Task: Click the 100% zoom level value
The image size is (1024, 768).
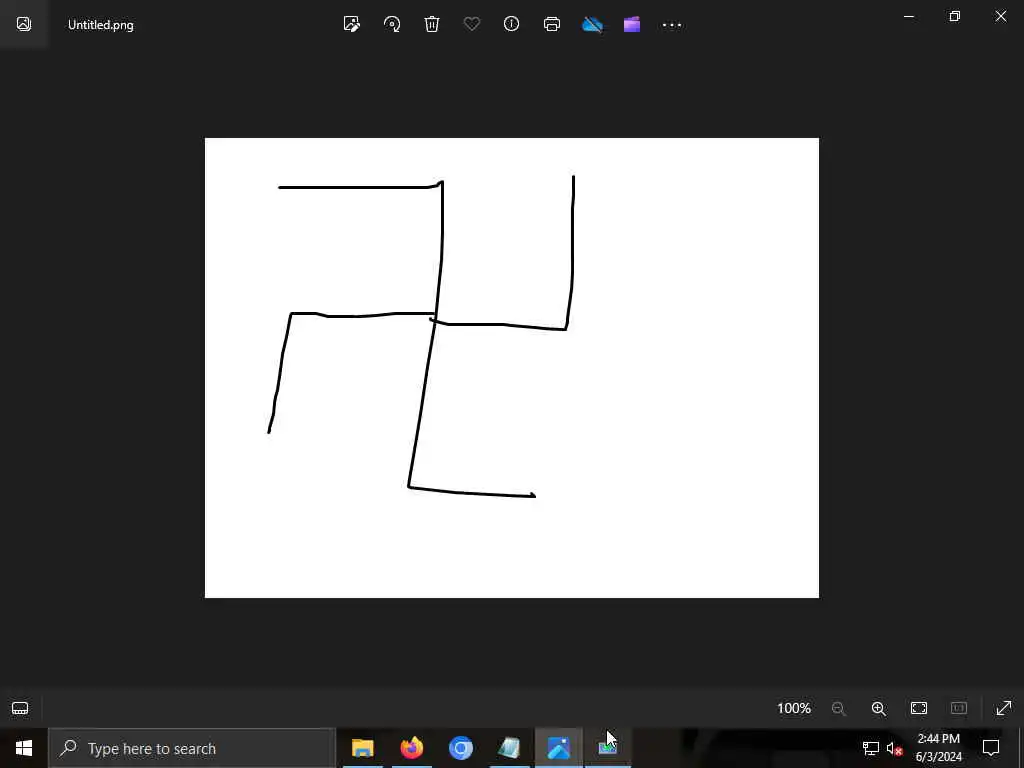Action: 793,708
